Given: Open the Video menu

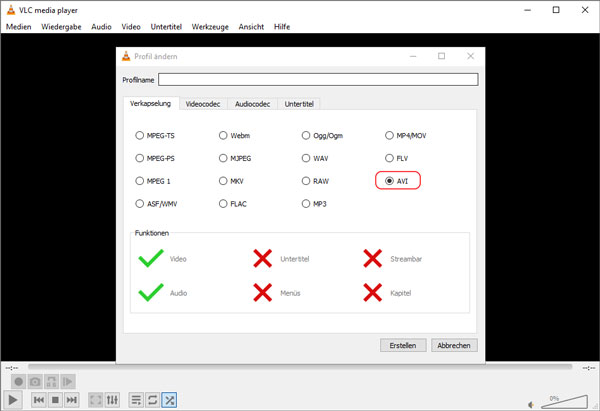Looking at the screenshot, I should [x=131, y=27].
